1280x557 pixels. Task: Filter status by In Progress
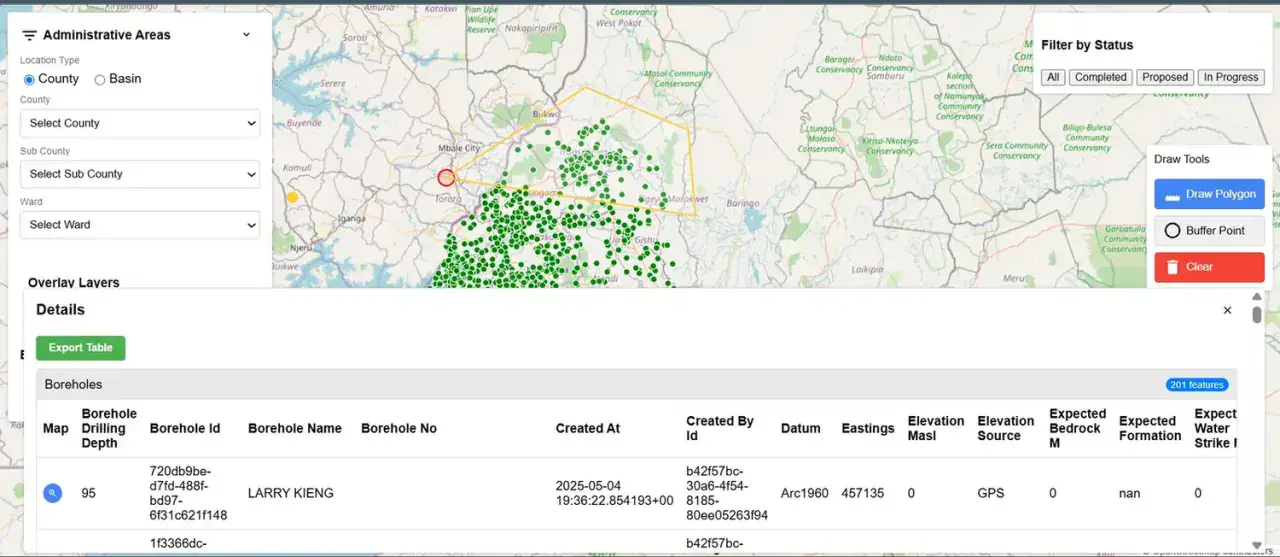[x=1231, y=77]
